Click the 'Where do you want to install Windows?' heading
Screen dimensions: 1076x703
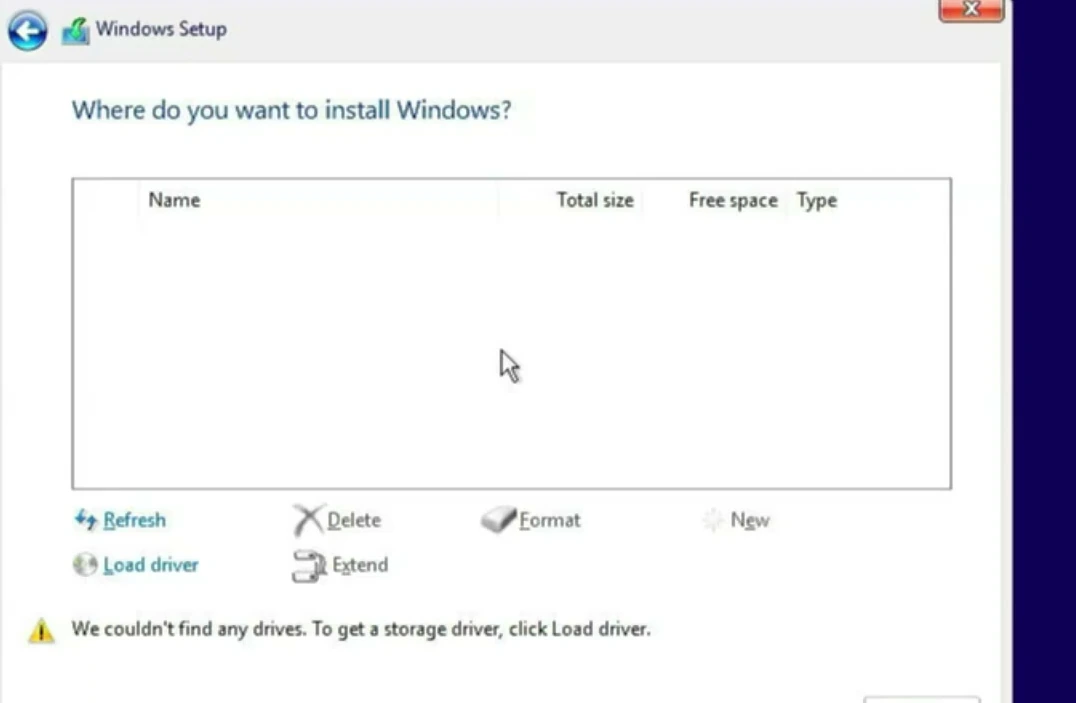point(292,110)
